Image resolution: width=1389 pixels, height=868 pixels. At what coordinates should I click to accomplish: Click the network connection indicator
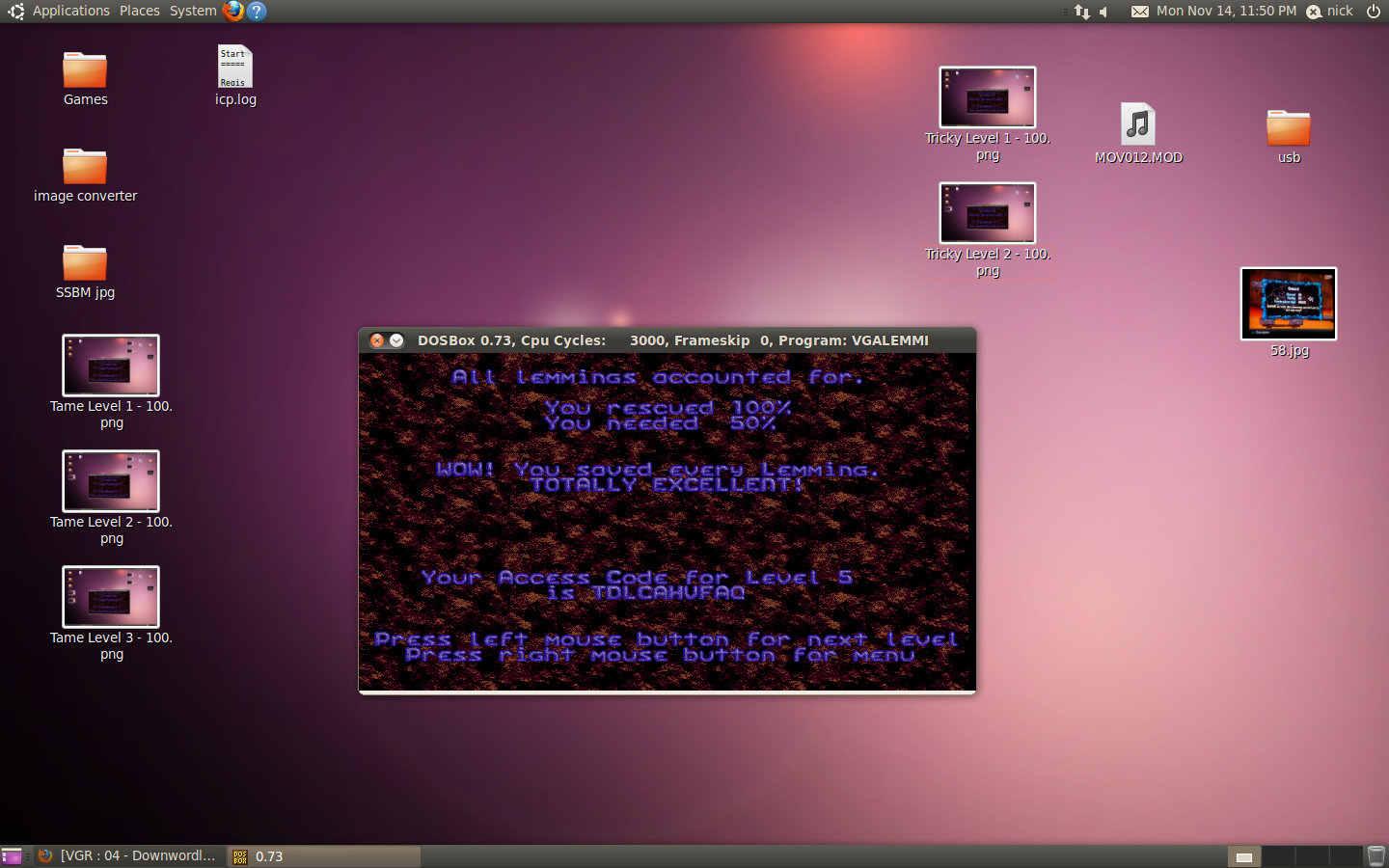[1082, 12]
